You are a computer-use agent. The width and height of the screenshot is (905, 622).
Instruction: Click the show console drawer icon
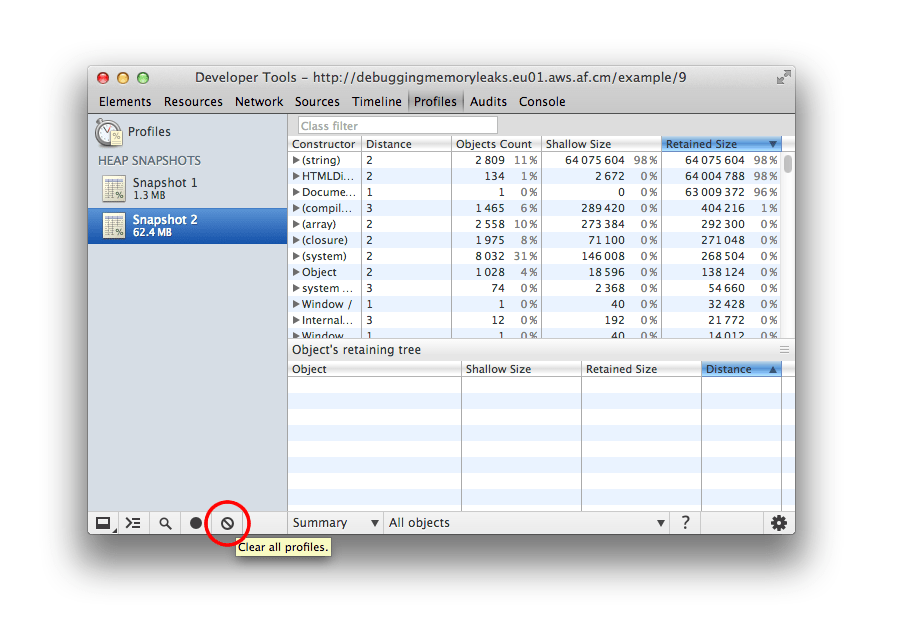(x=133, y=522)
